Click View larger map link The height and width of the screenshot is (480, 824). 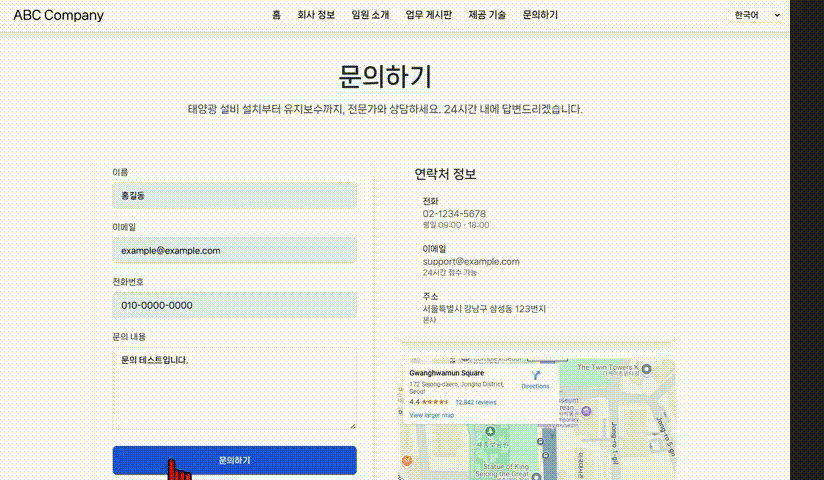pyautogui.click(x=431, y=415)
